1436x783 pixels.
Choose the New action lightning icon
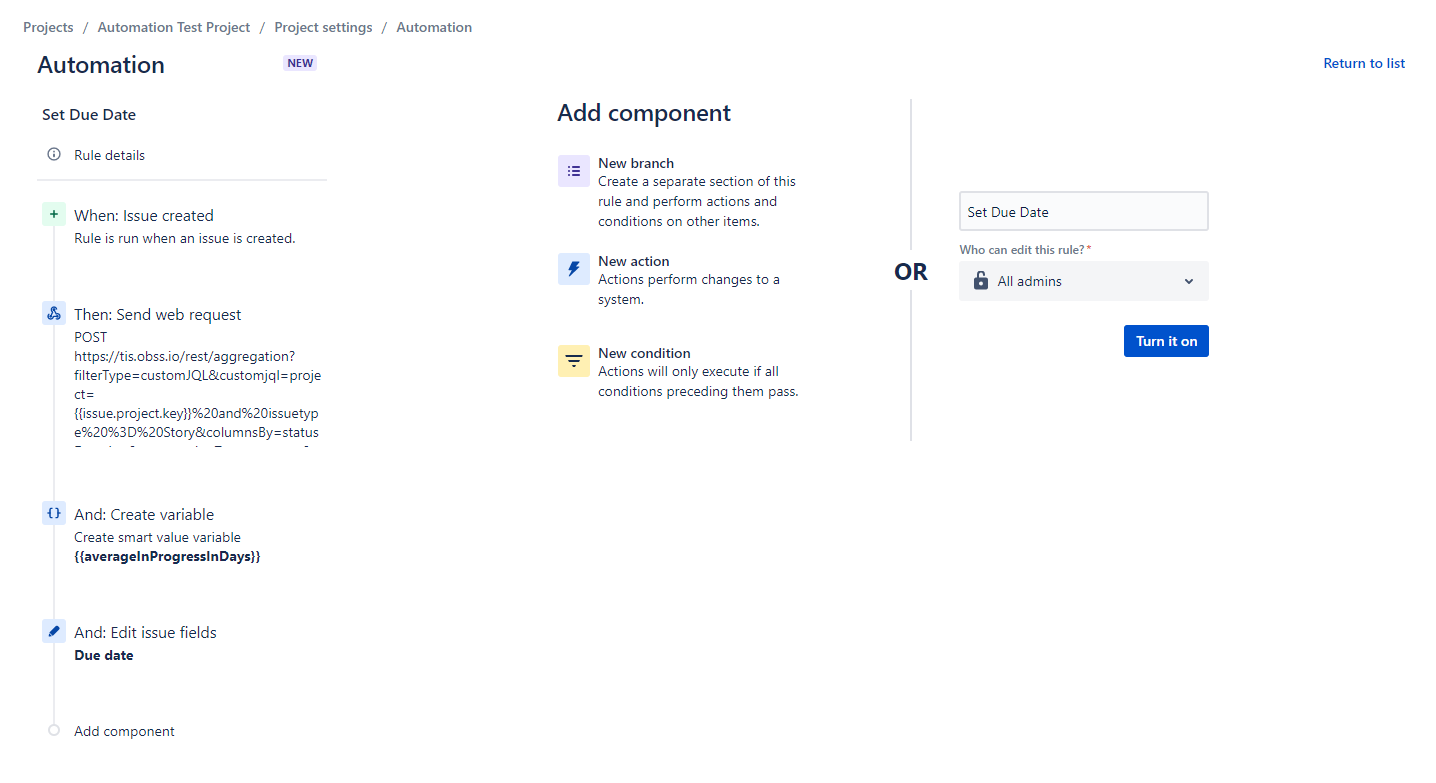pyautogui.click(x=574, y=269)
